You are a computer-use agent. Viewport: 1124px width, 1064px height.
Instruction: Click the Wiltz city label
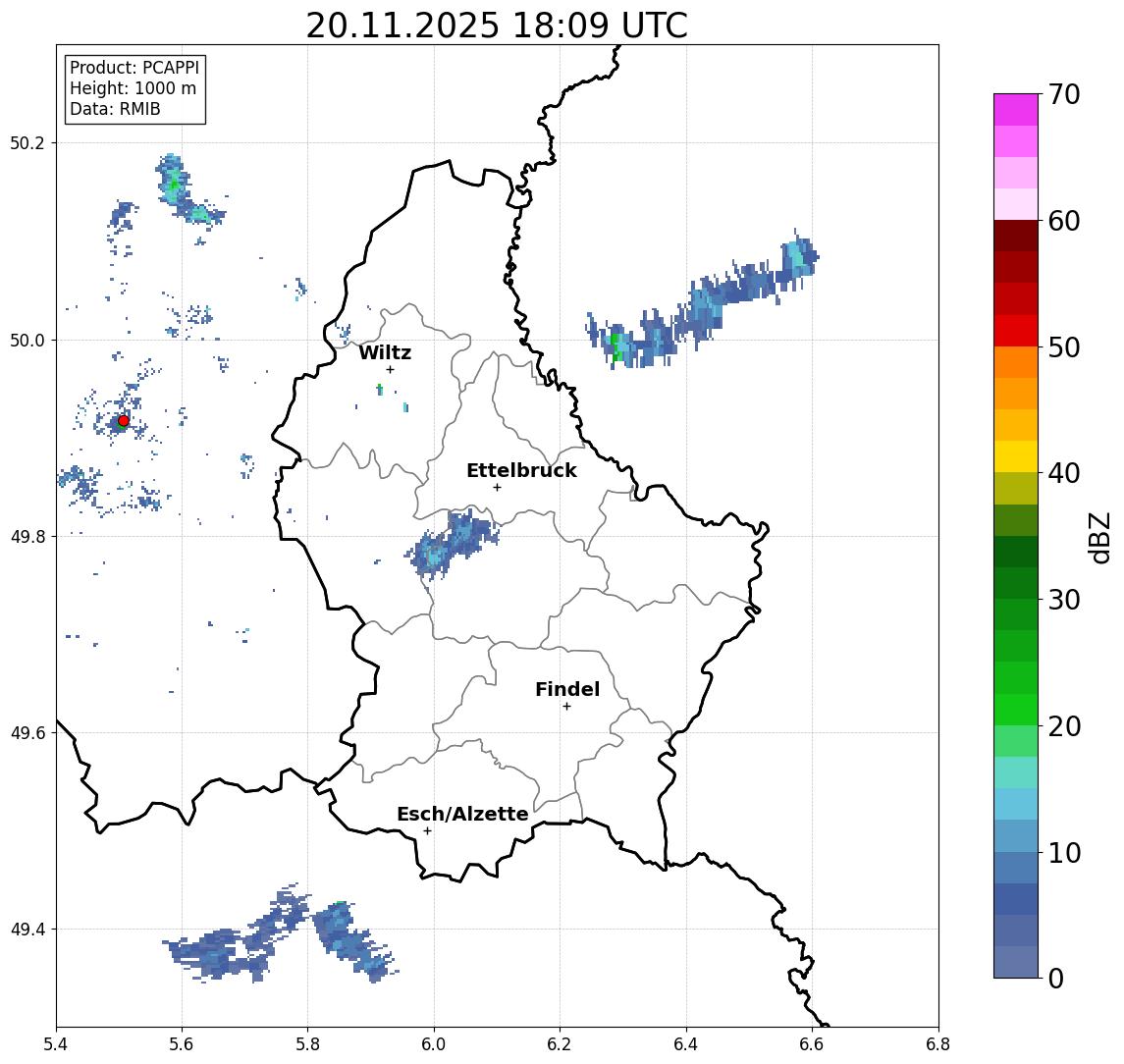pyautogui.click(x=385, y=352)
